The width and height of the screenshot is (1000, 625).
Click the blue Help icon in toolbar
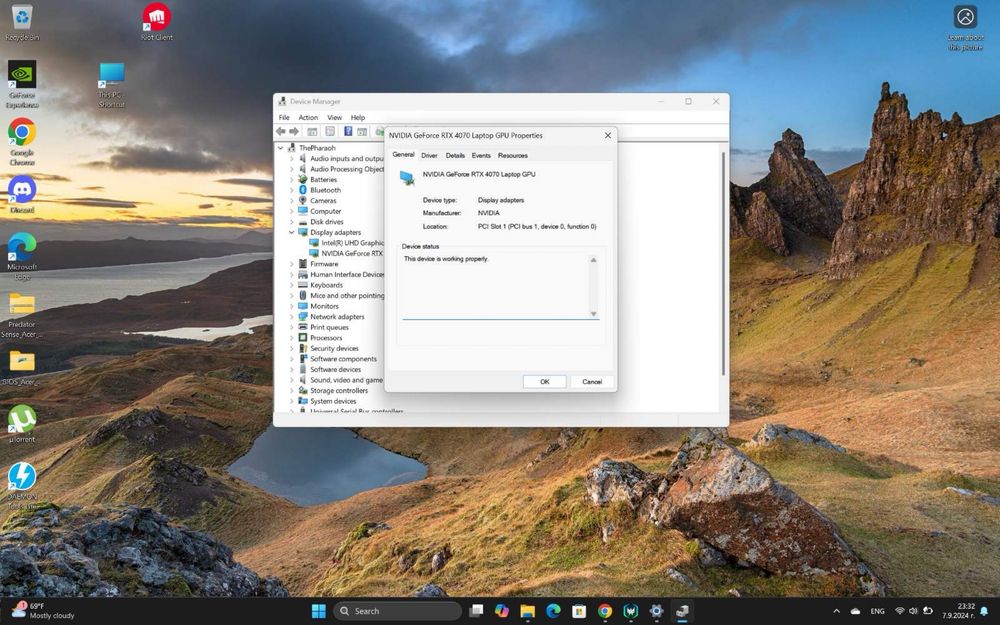348,131
